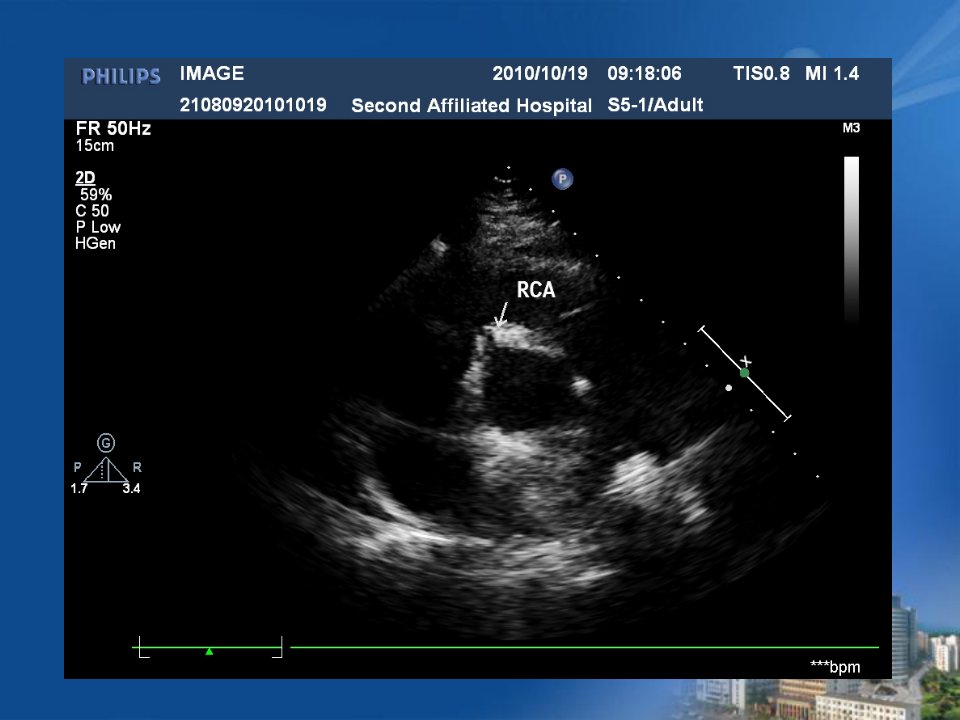
Task: Click the green focus dot on depth scale
Action: point(744,373)
